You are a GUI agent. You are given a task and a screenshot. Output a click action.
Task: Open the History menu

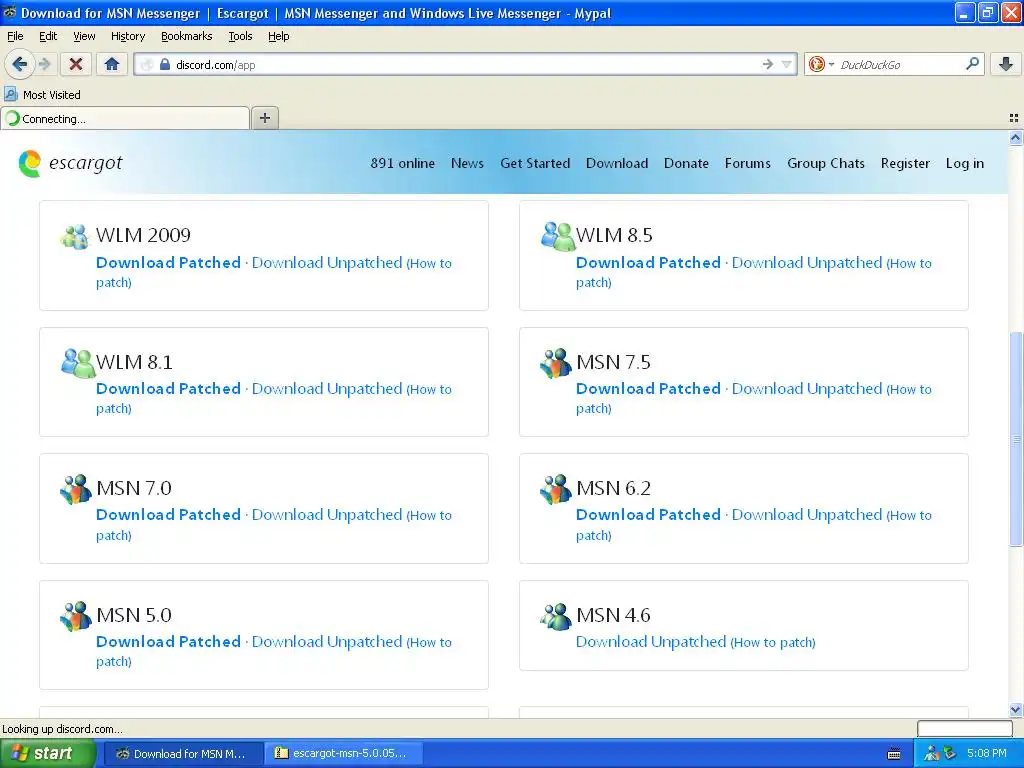[128, 37]
